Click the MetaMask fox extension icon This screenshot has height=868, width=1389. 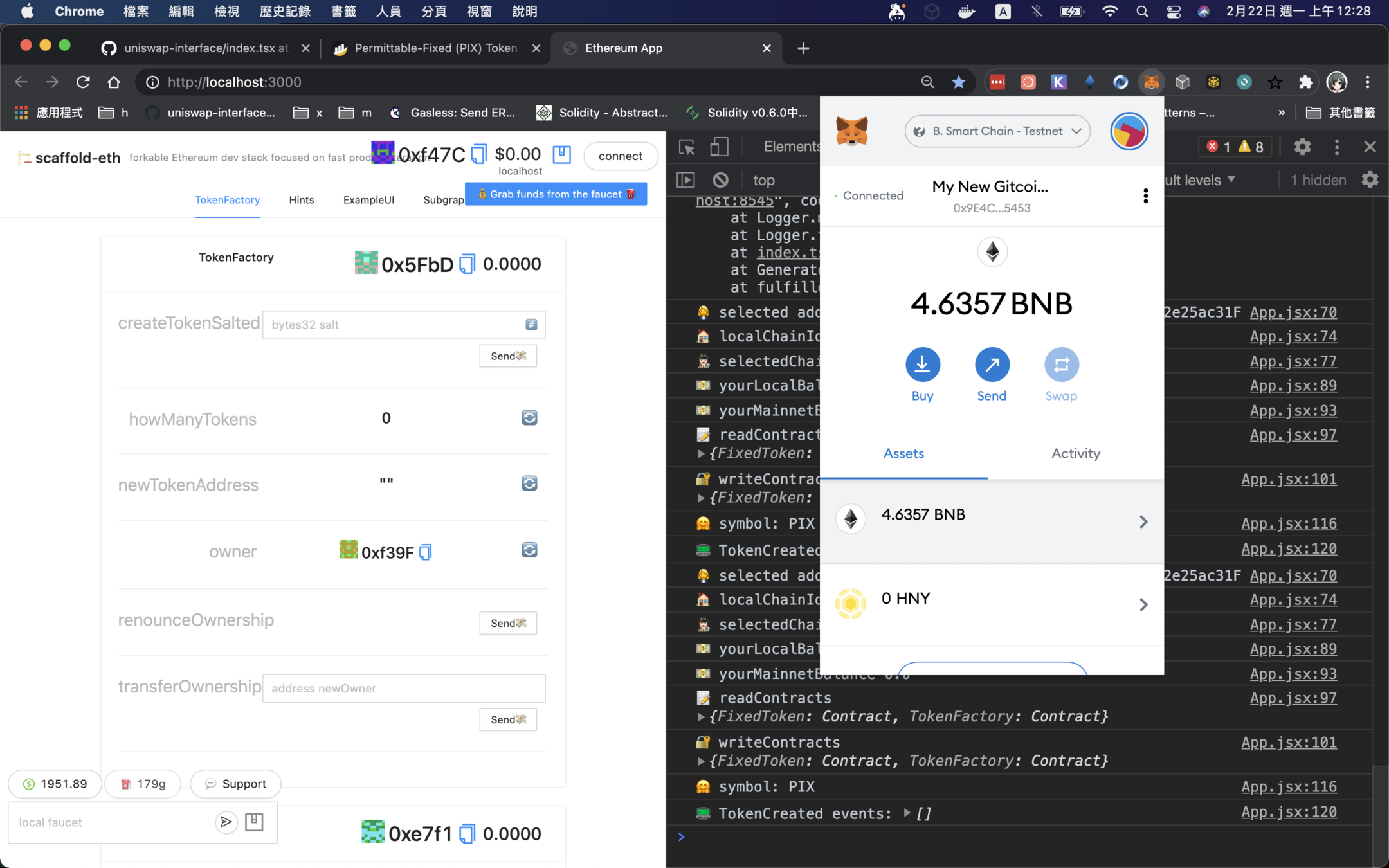(1151, 82)
